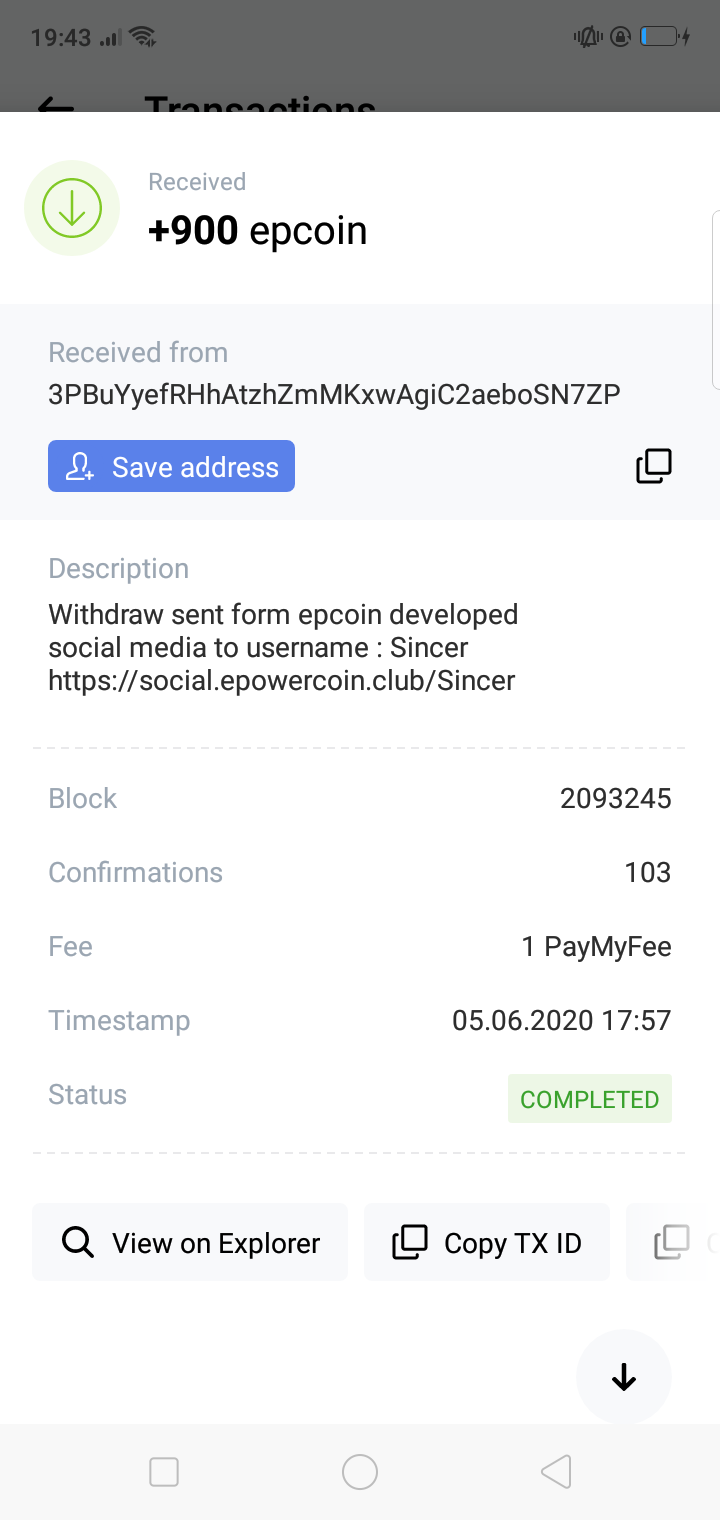Tap the Android back triangle button
Screen dimensions: 720x1520
click(x=556, y=1472)
